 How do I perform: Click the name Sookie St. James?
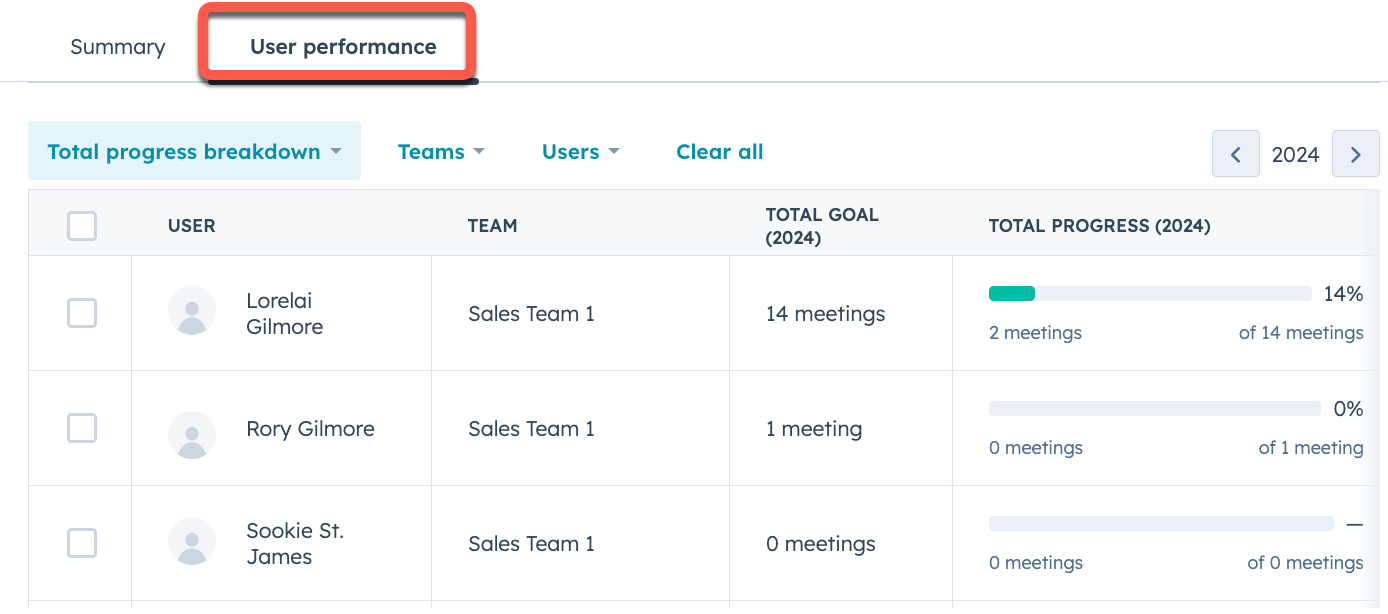(295, 544)
